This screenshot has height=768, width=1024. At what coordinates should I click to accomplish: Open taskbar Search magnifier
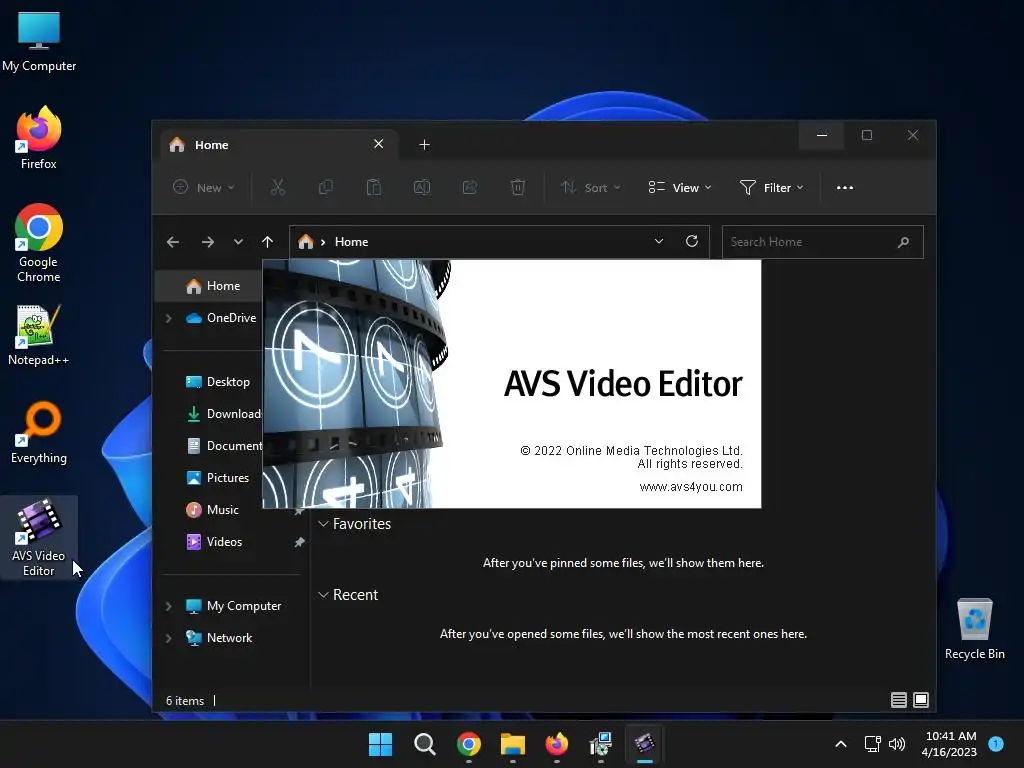(424, 744)
